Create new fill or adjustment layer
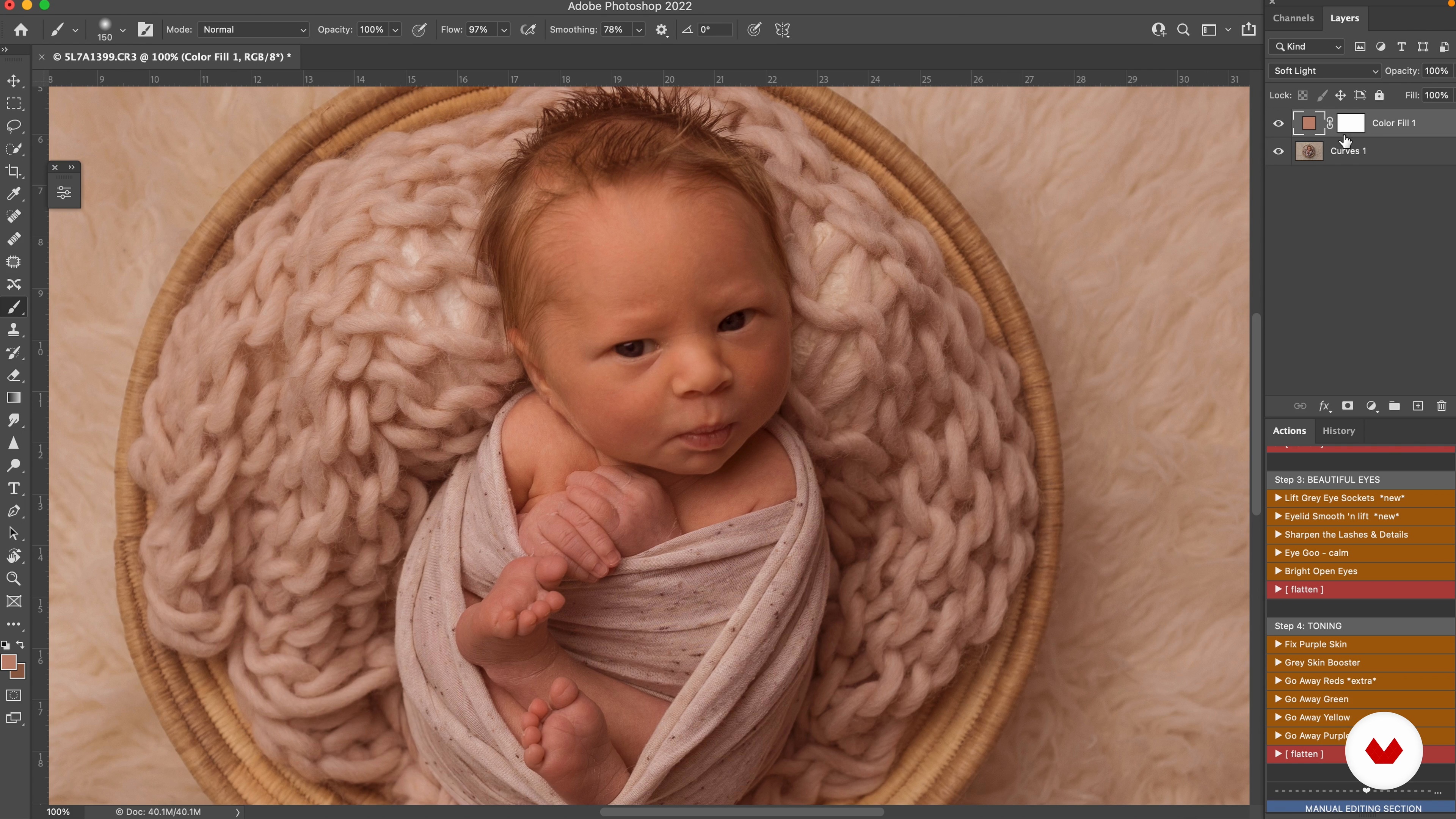 1371,406
